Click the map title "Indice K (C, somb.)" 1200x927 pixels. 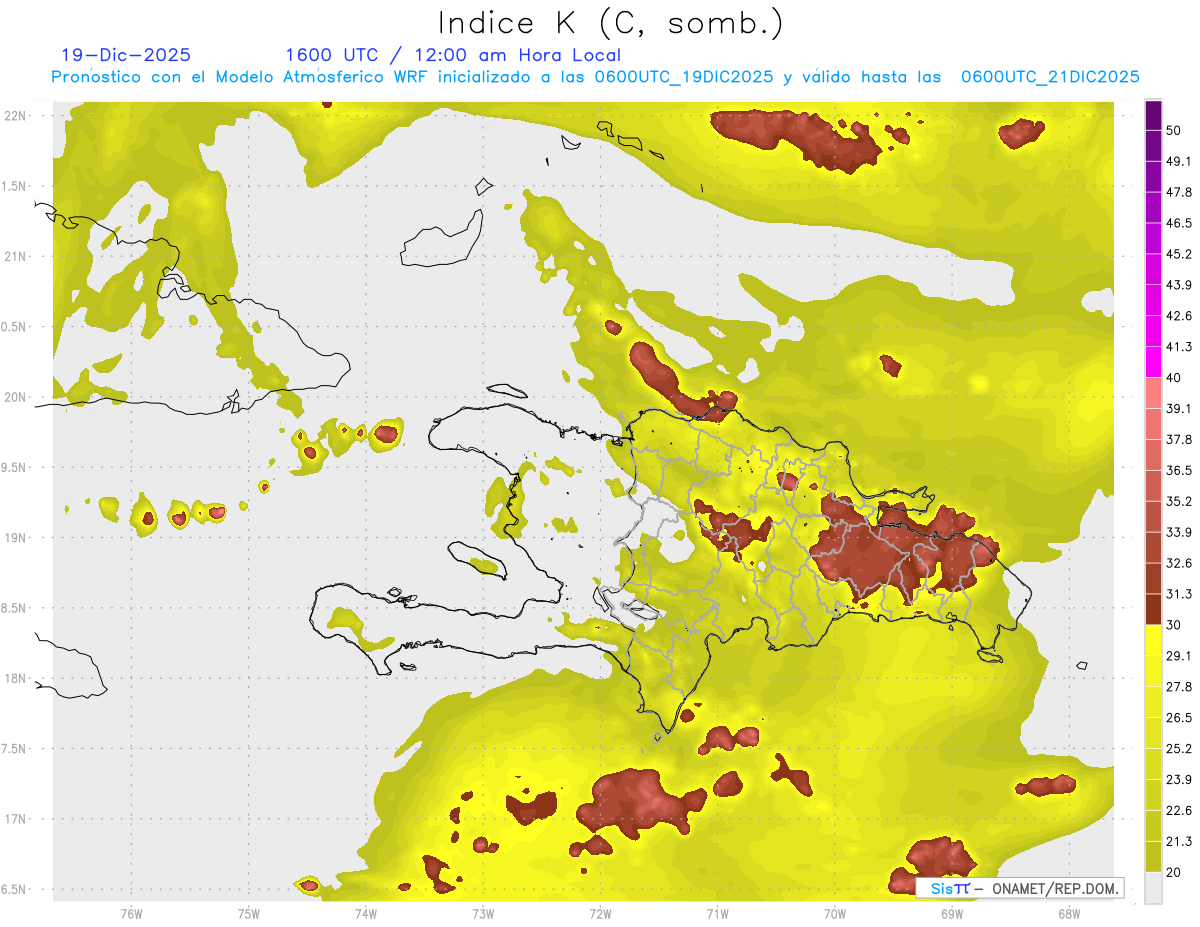click(610, 22)
